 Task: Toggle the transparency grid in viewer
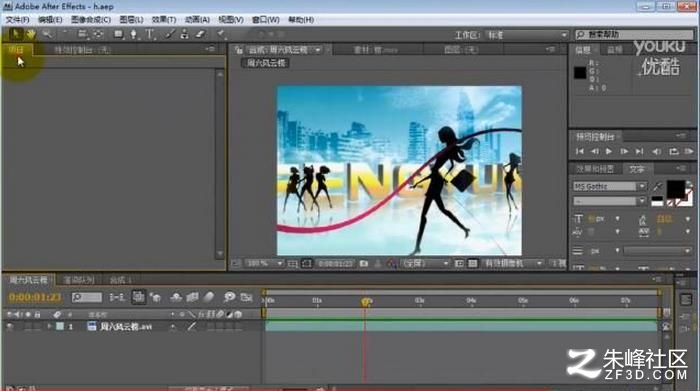pyautogui.click(x=473, y=264)
